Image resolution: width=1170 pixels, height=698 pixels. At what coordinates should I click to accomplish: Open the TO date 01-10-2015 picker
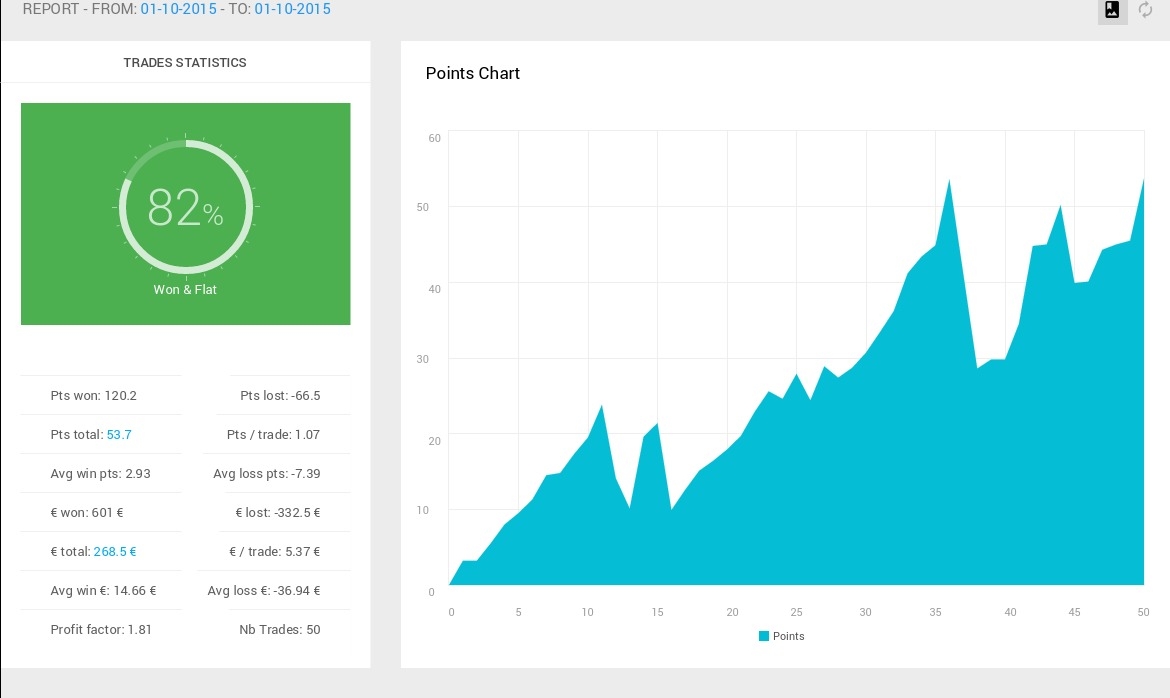(292, 9)
